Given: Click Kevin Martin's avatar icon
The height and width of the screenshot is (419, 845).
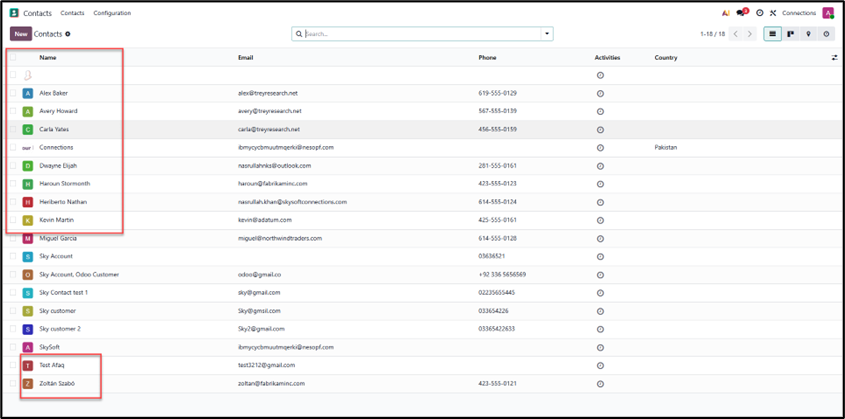Looking at the screenshot, I should pyautogui.click(x=27, y=220).
